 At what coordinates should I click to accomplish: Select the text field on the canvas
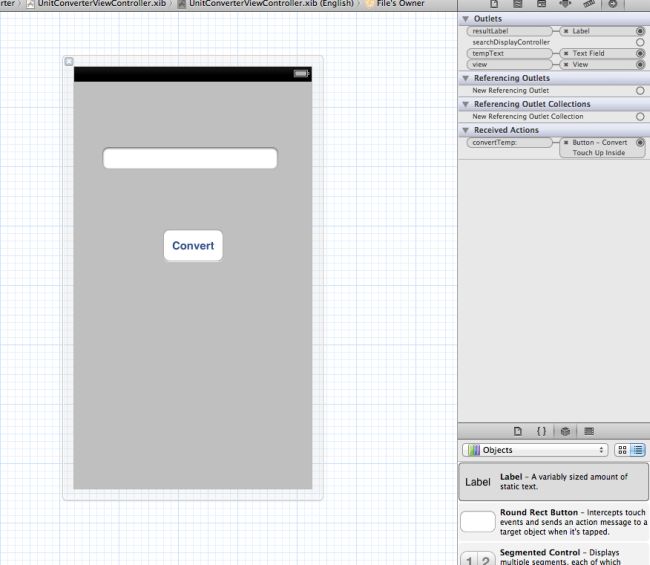(x=190, y=158)
